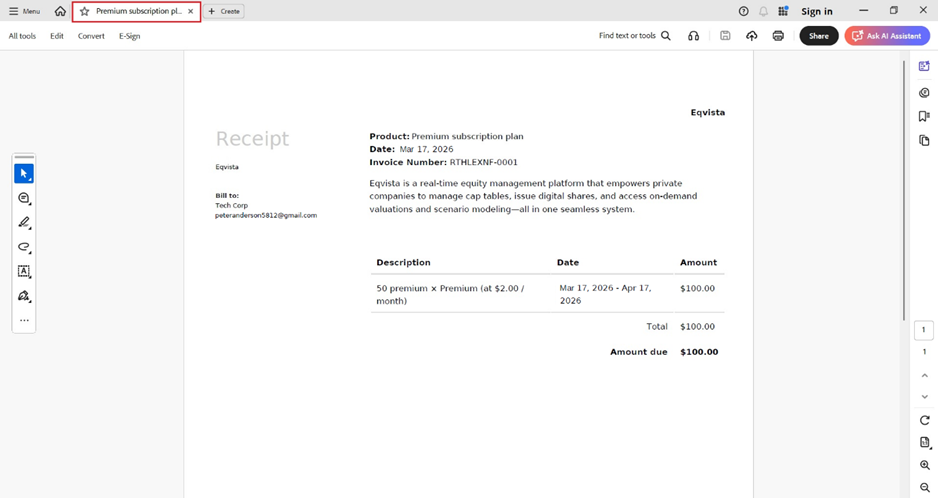Viewport: 938px width, 498px height.
Task: Click Sign in
Action: (817, 11)
